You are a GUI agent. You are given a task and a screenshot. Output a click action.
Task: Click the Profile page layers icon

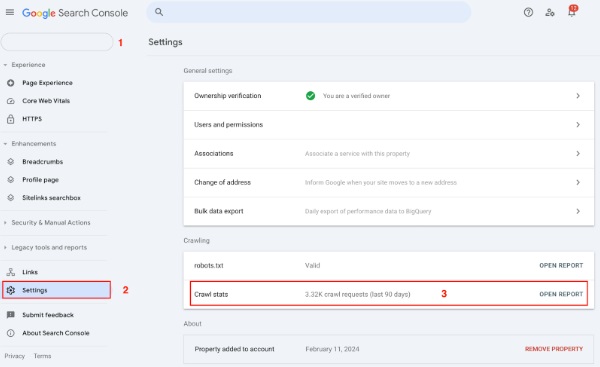tap(11, 179)
